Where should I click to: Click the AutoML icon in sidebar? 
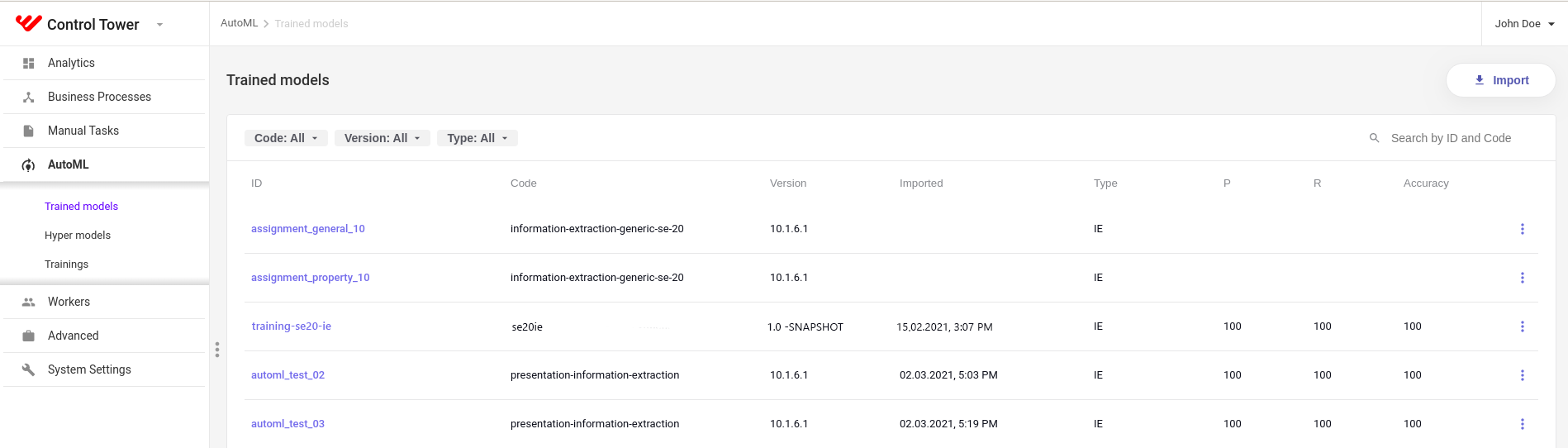(x=28, y=164)
